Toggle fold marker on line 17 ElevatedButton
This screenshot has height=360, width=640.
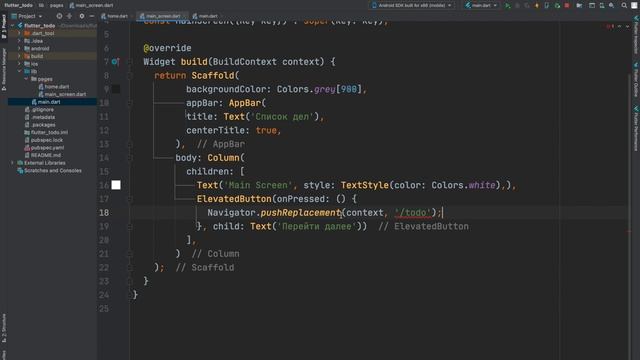(x=130, y=199)
